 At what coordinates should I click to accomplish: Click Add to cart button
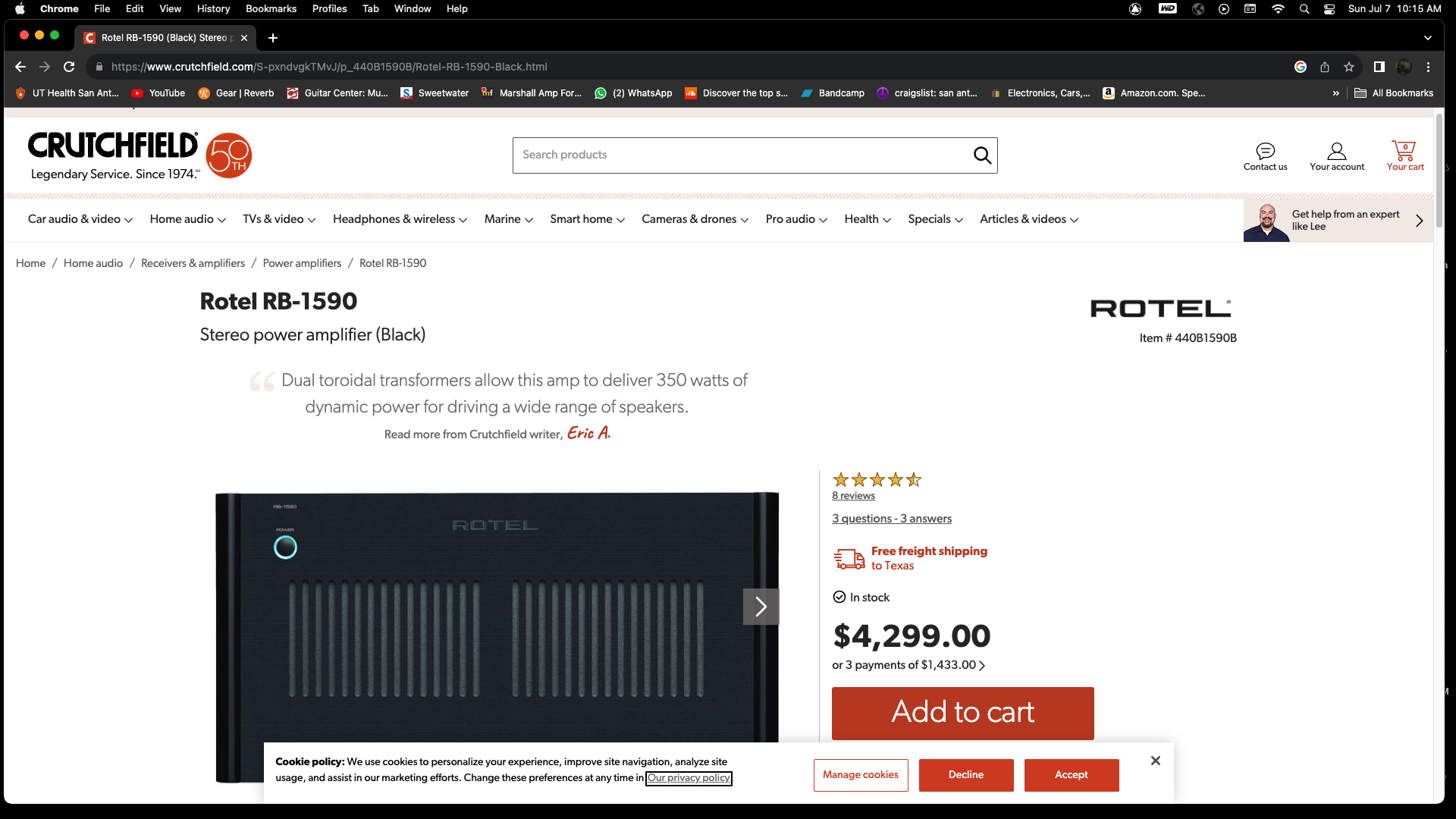point(962,713)
